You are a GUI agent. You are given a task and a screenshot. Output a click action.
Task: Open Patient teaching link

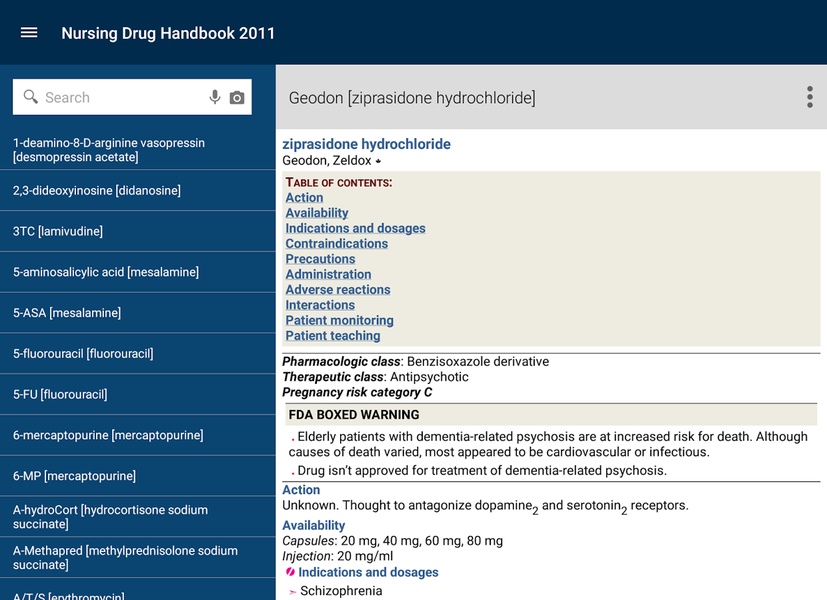[x=333, y=335]
